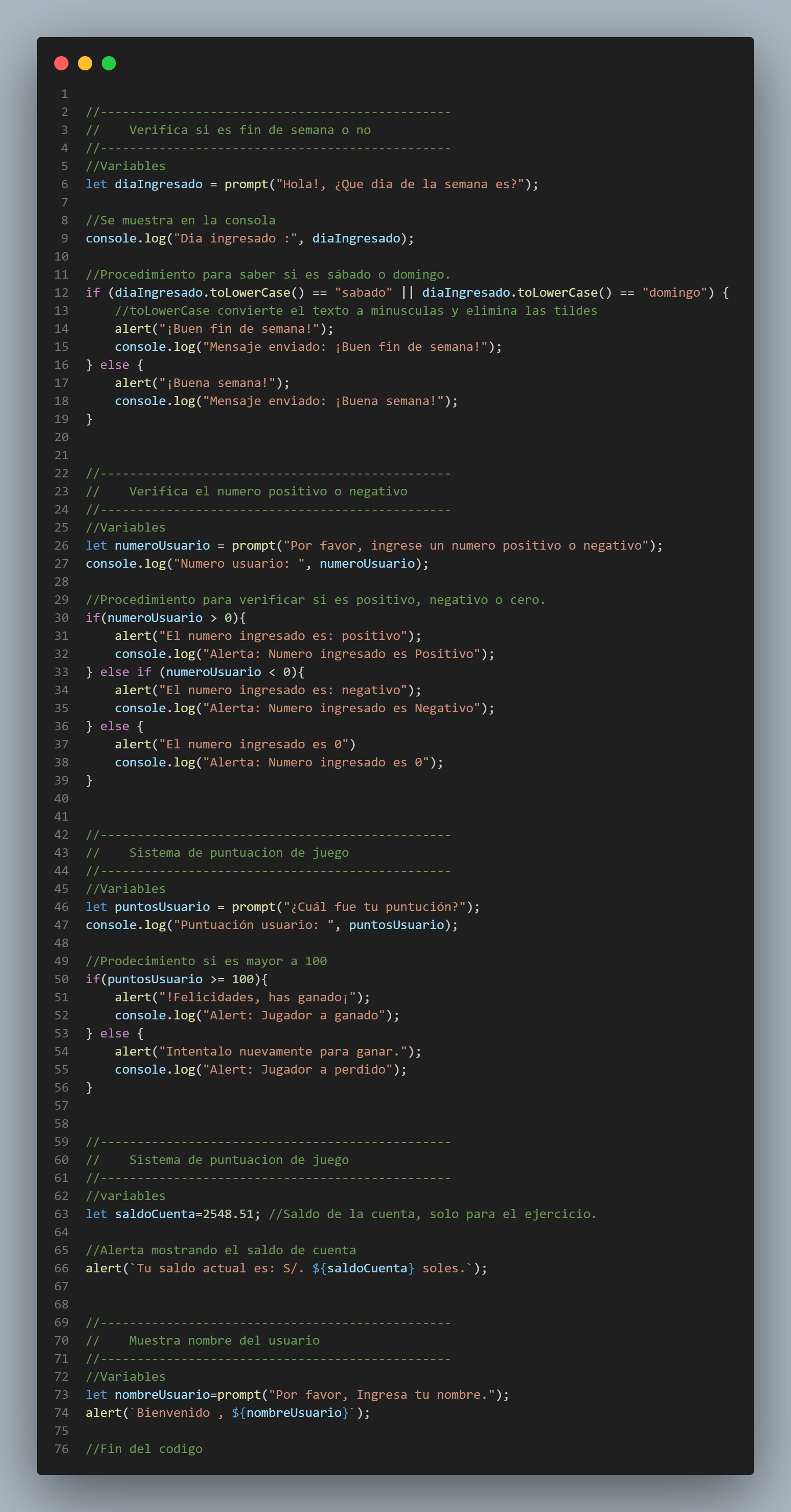The height and width of the screenshot is (1512, 791).
Task: Click the 'let puntosUsuario = prompt' line
Action: tap(283, 907)
